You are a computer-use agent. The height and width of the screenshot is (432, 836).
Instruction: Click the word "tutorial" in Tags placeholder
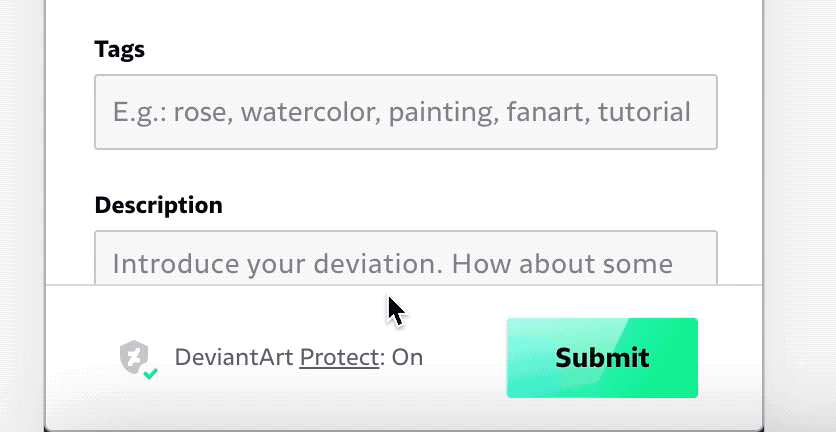pos(644,112)
